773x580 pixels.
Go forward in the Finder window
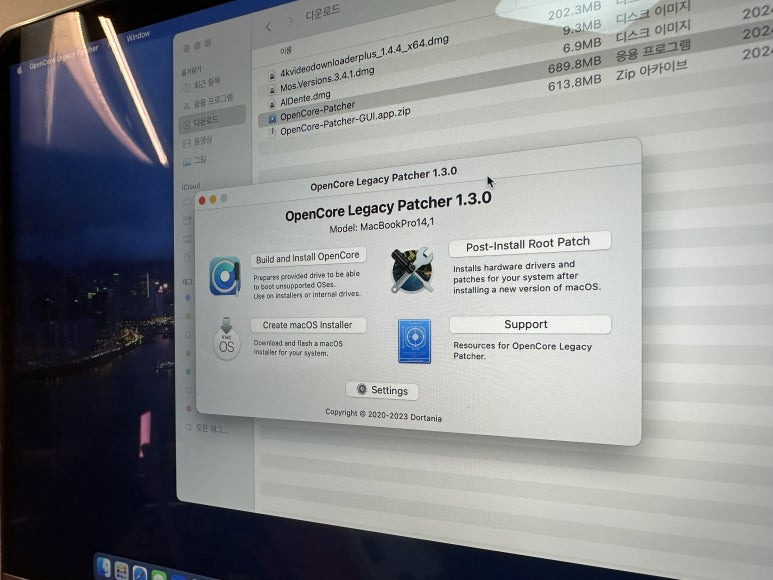tap(290, 21)
